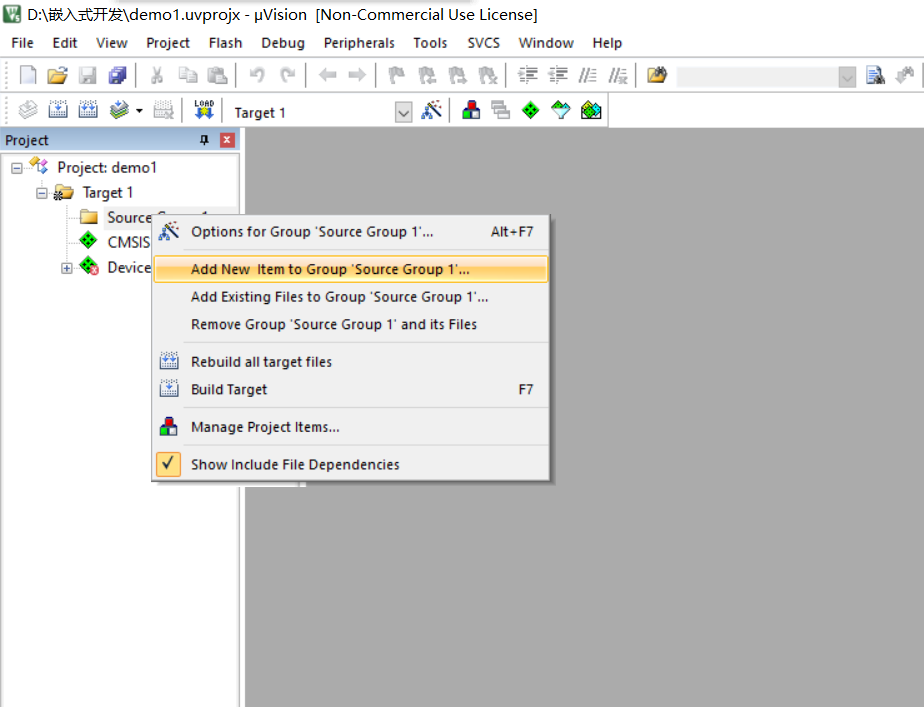Click Manage Run-Time Environment green diamond icon
924x707 pixels.
[530, 110]
